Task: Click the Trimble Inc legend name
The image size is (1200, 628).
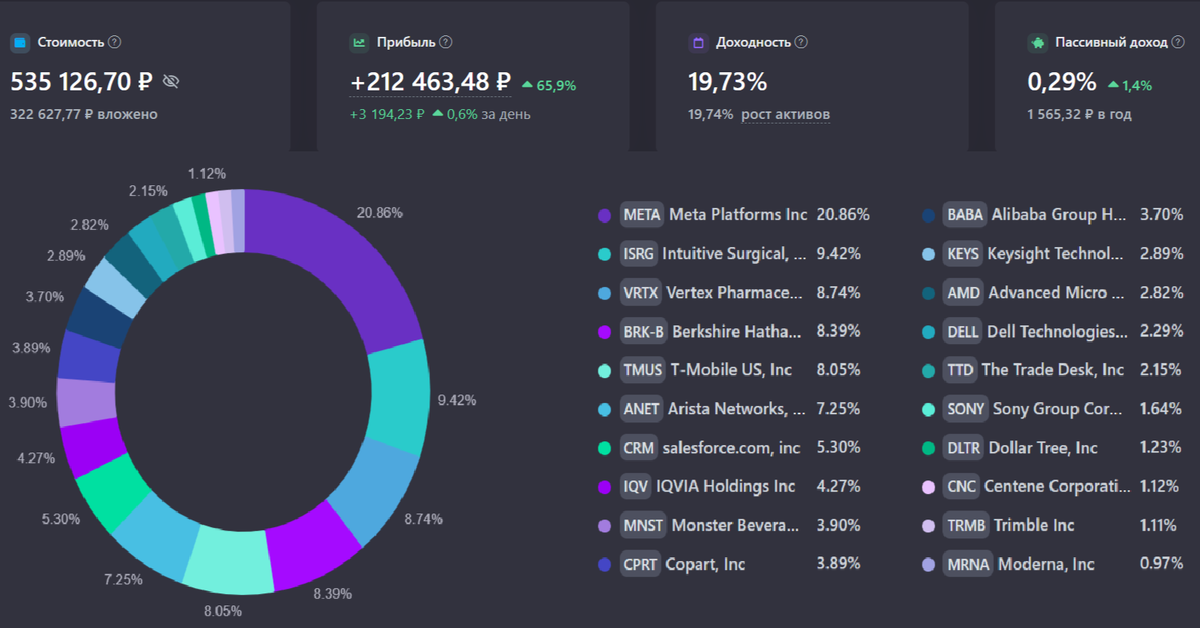Action: [x=1034, y=525]
